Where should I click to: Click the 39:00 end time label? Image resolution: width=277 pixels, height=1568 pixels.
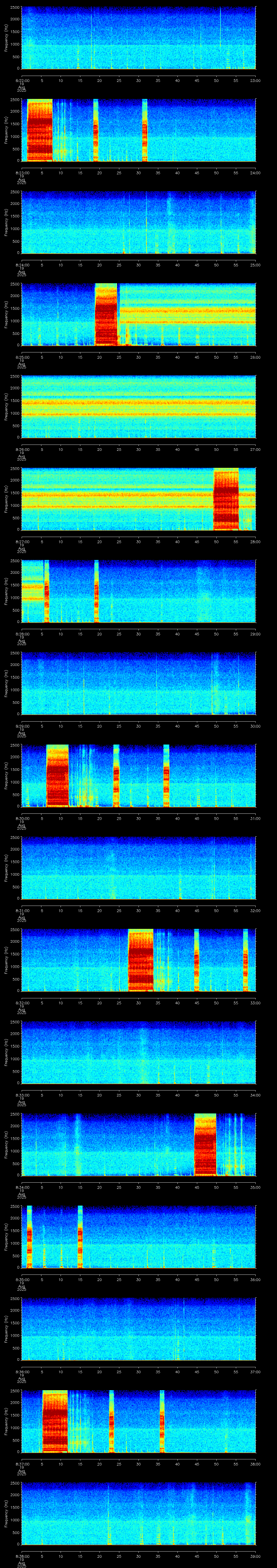coord(255,1556)
